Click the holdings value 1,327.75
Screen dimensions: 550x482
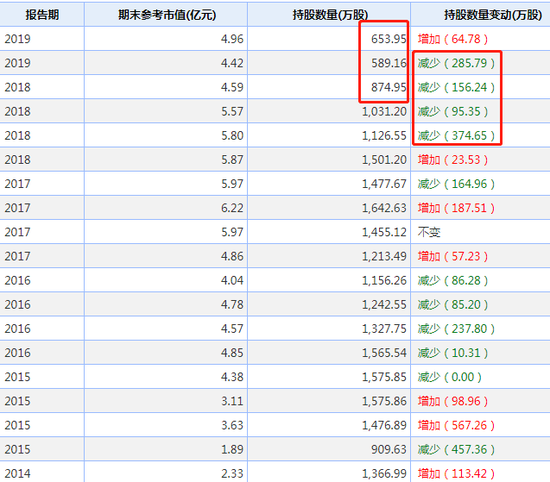[384, 329]
